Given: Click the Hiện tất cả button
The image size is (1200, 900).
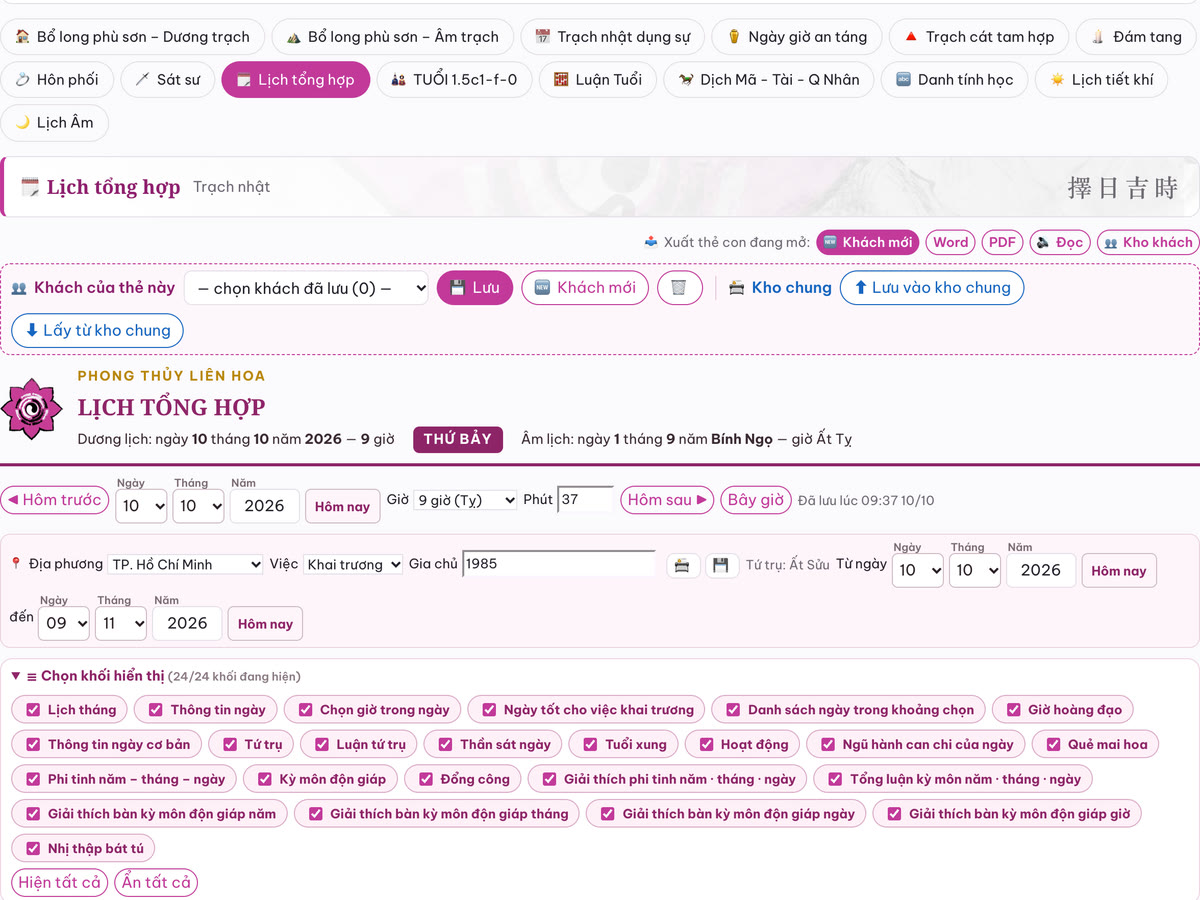Looking at the screenshot, I should (60, 882).
